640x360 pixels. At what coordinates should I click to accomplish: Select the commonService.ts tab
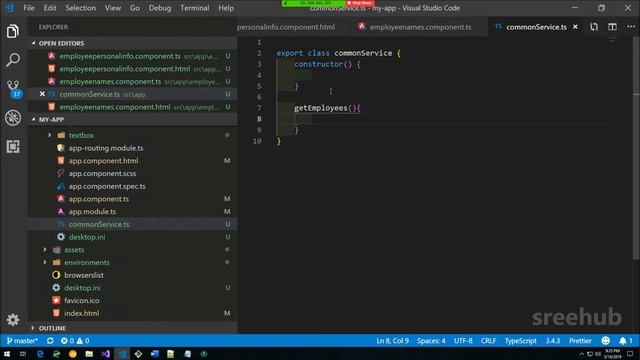click(x=536, y=27)
